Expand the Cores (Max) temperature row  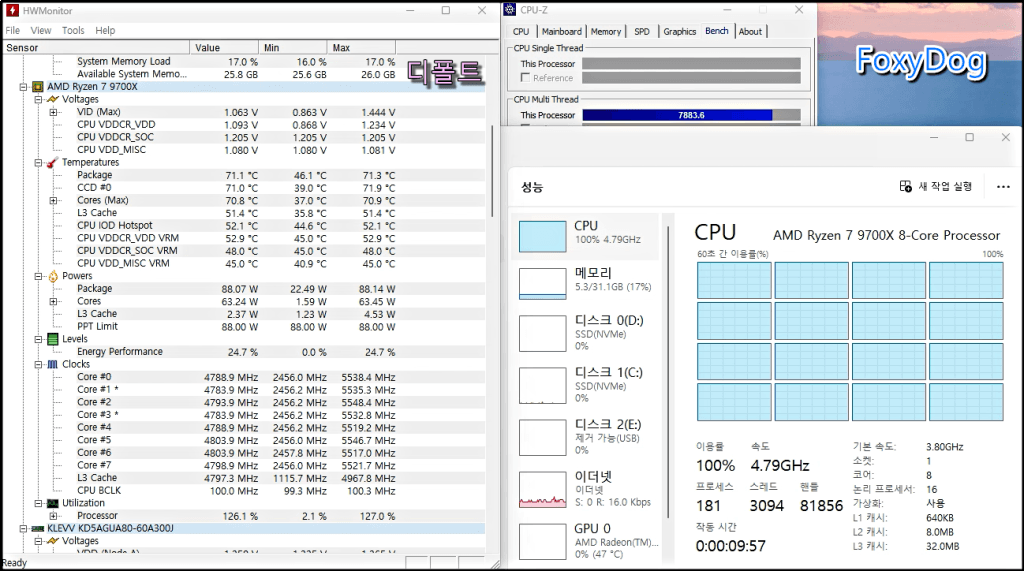[54, 201]
